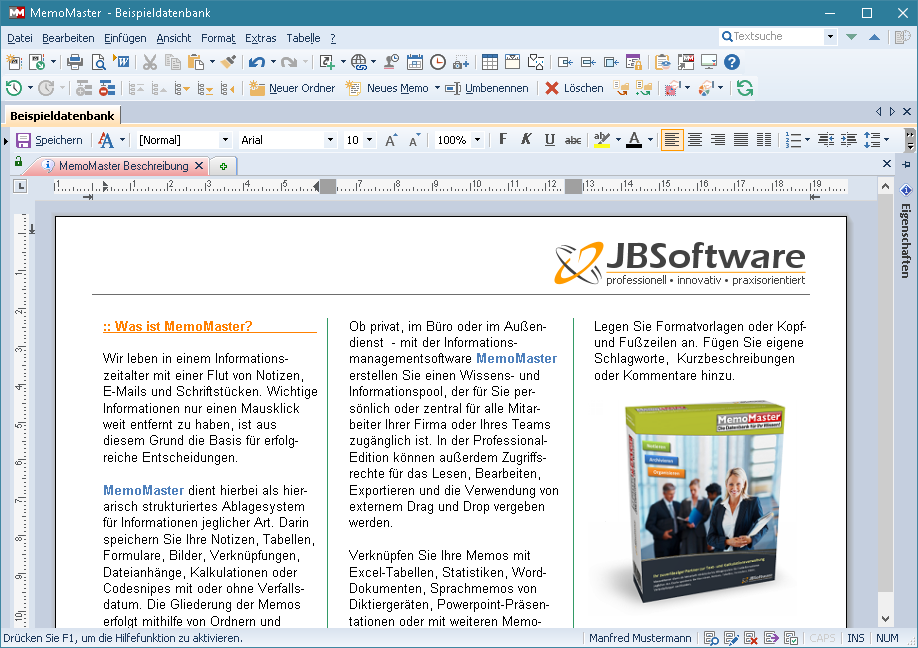Decrease paragraph indent
The height and width of the screenshot is (648, 918).
click(825, 140)
